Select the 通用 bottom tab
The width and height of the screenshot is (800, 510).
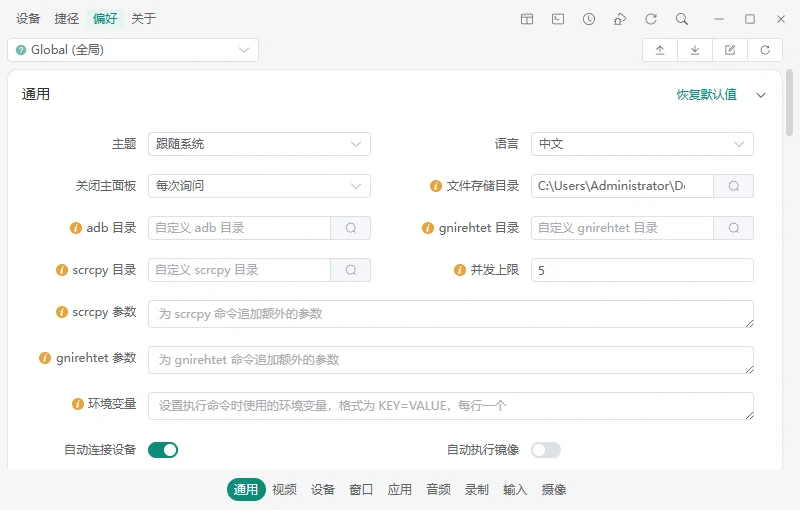click(x=246, y=490)
